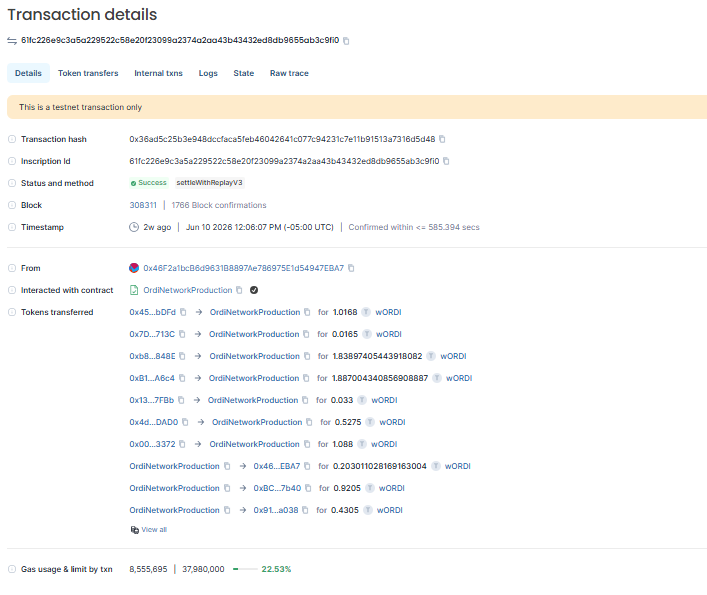The image size is (707, 595).
Task: Click the Success status badge
Action: [149, 183]
